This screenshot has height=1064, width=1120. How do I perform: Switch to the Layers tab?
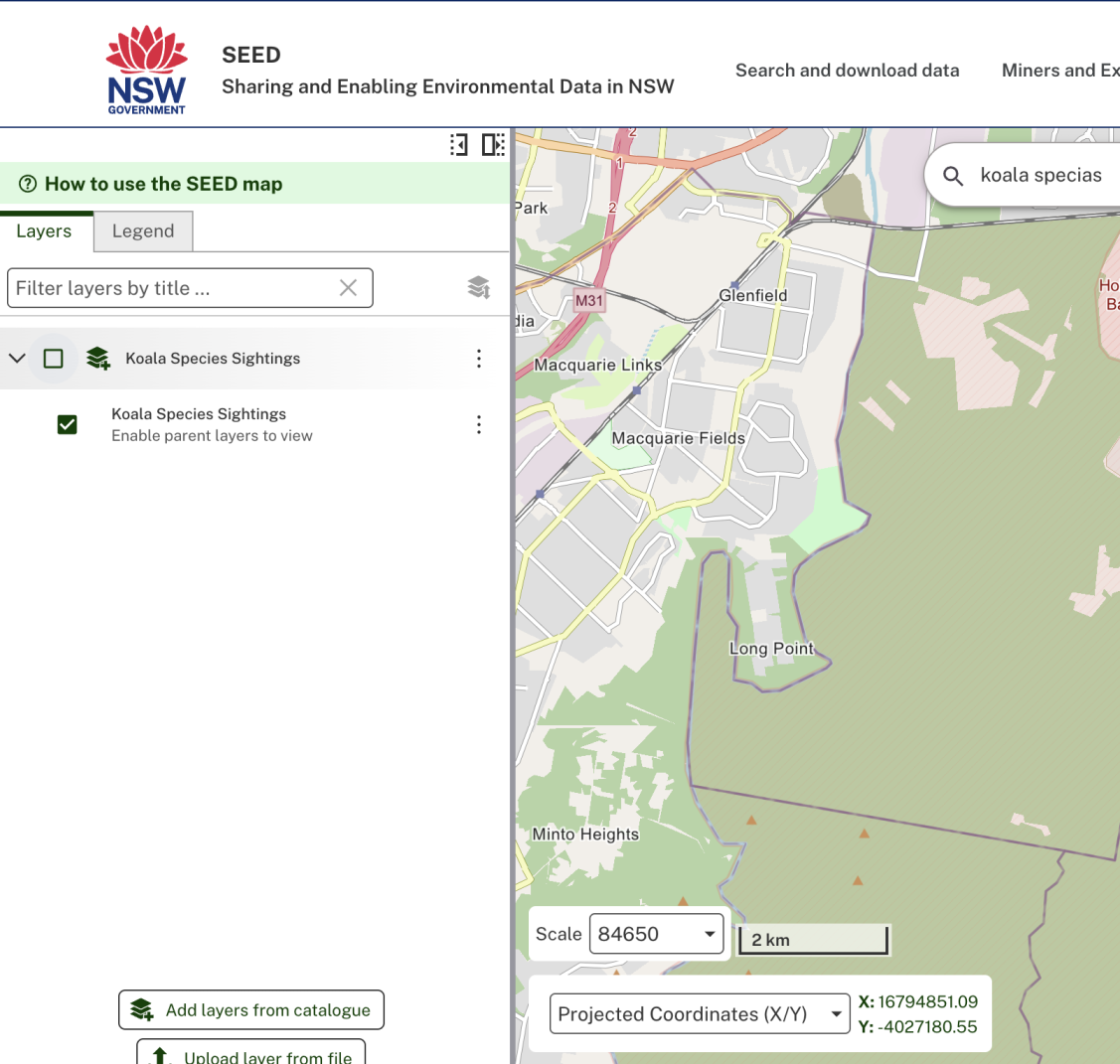tap(45, 231)
